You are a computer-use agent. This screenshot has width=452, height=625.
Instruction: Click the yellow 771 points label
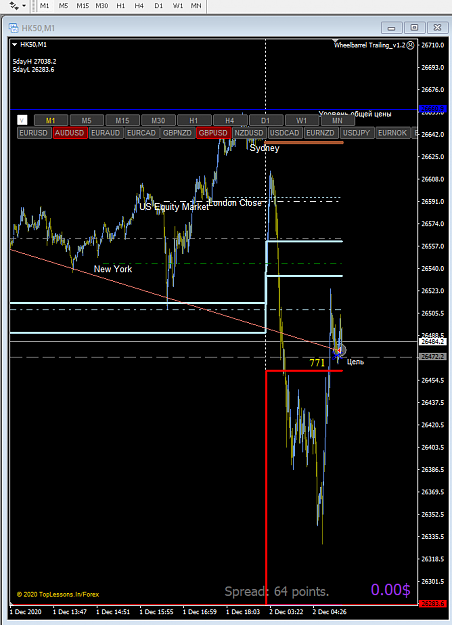pos(317,363)
